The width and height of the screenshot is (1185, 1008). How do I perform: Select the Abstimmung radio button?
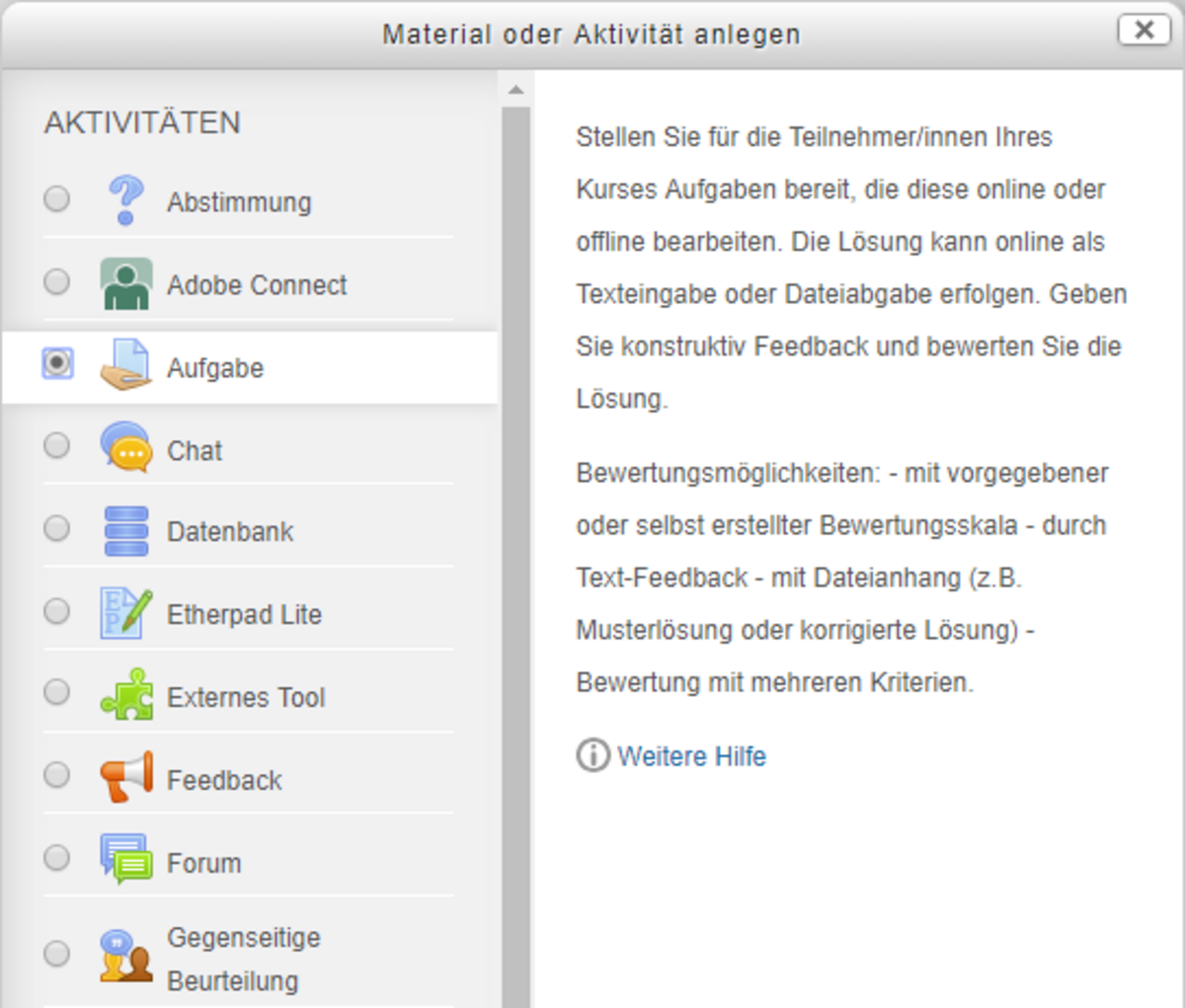pyautogui.click(x=57, y=198)
